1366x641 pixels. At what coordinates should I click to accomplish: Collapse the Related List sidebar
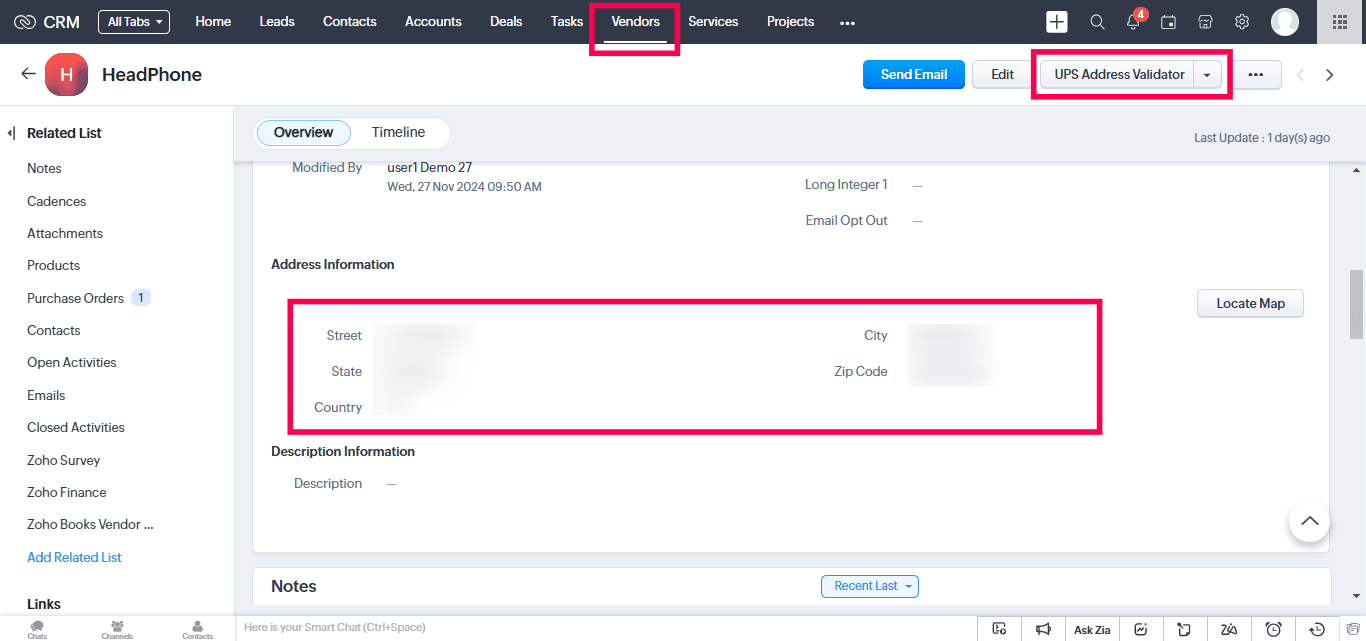point(11,133)
